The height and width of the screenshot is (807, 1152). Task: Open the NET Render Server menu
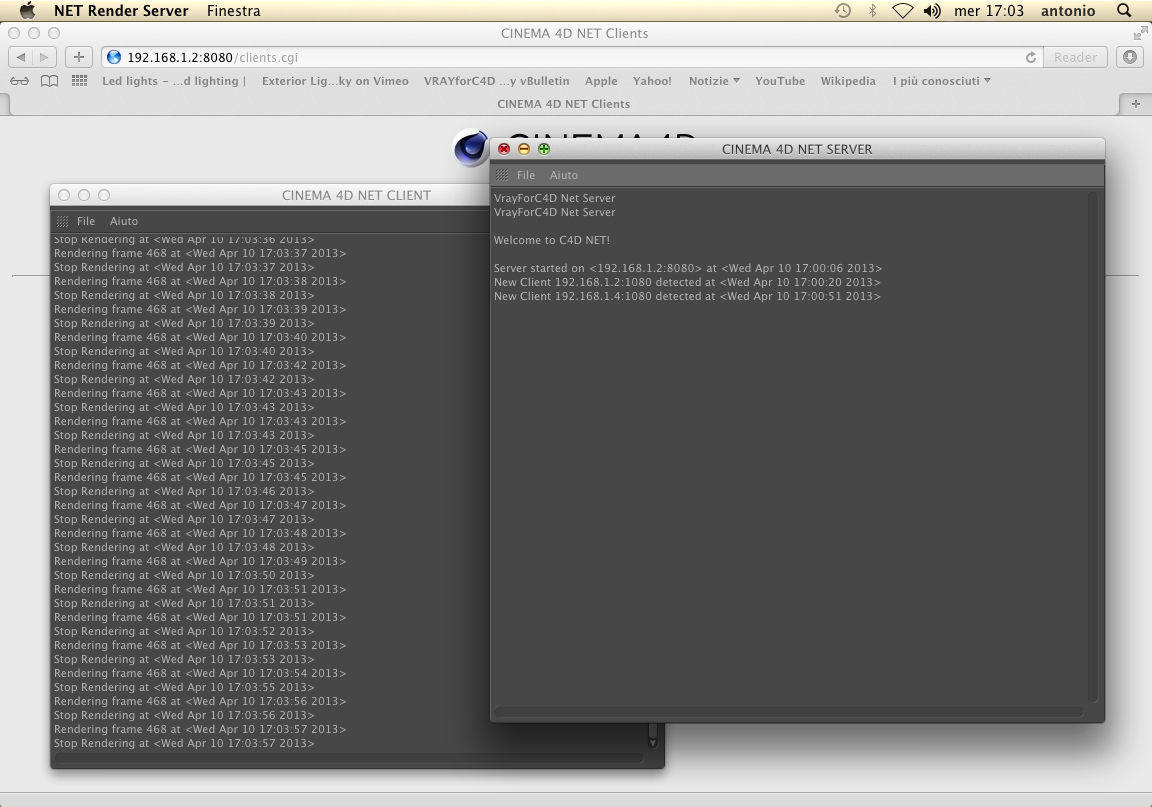[121, 11]
